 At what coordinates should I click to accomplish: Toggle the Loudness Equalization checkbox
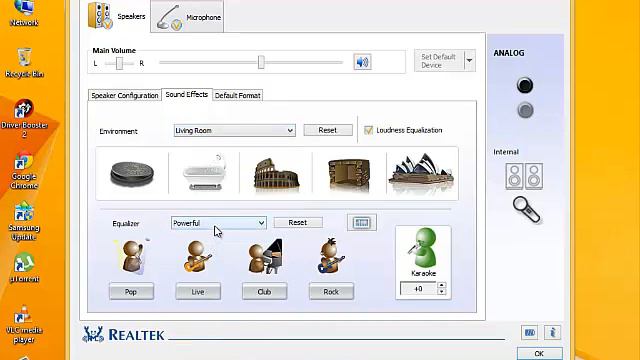point(369,130)
